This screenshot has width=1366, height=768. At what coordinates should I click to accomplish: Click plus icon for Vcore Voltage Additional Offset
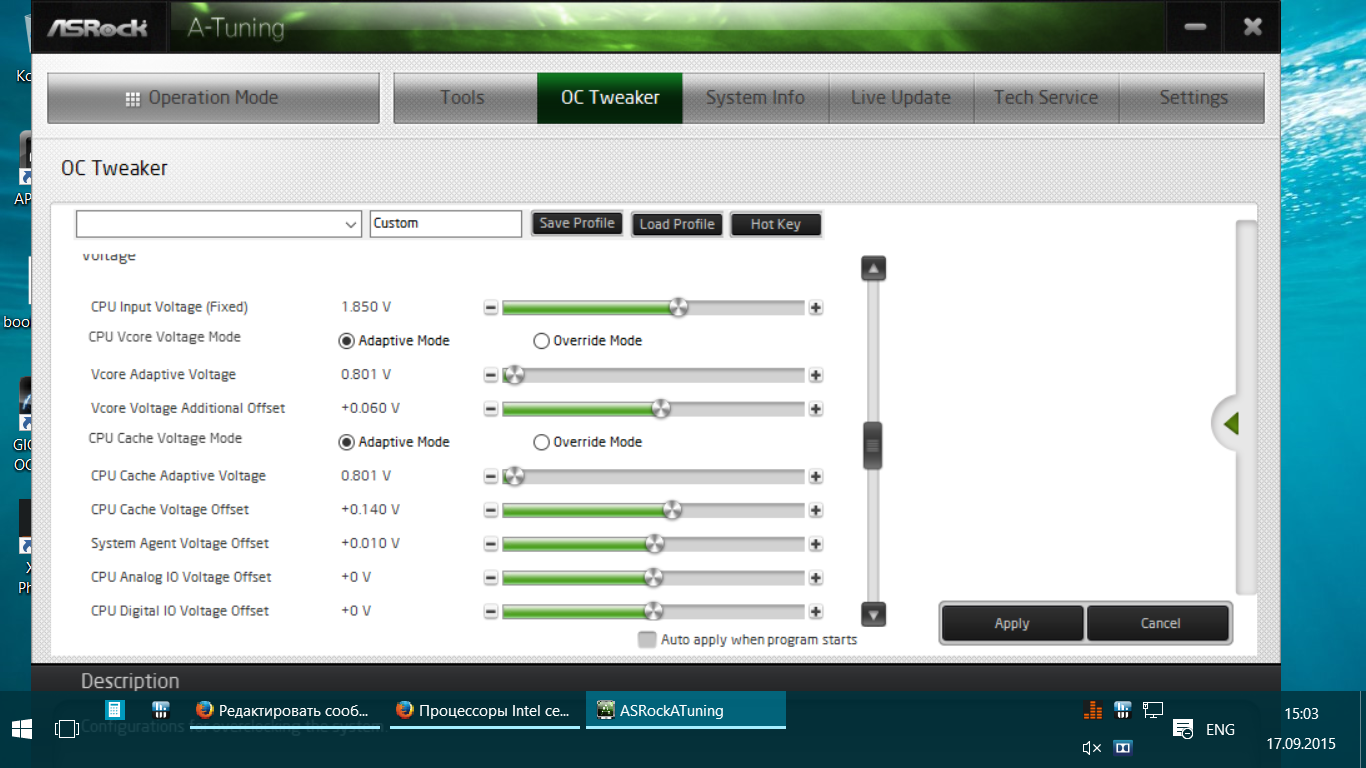tap(816, 409)
